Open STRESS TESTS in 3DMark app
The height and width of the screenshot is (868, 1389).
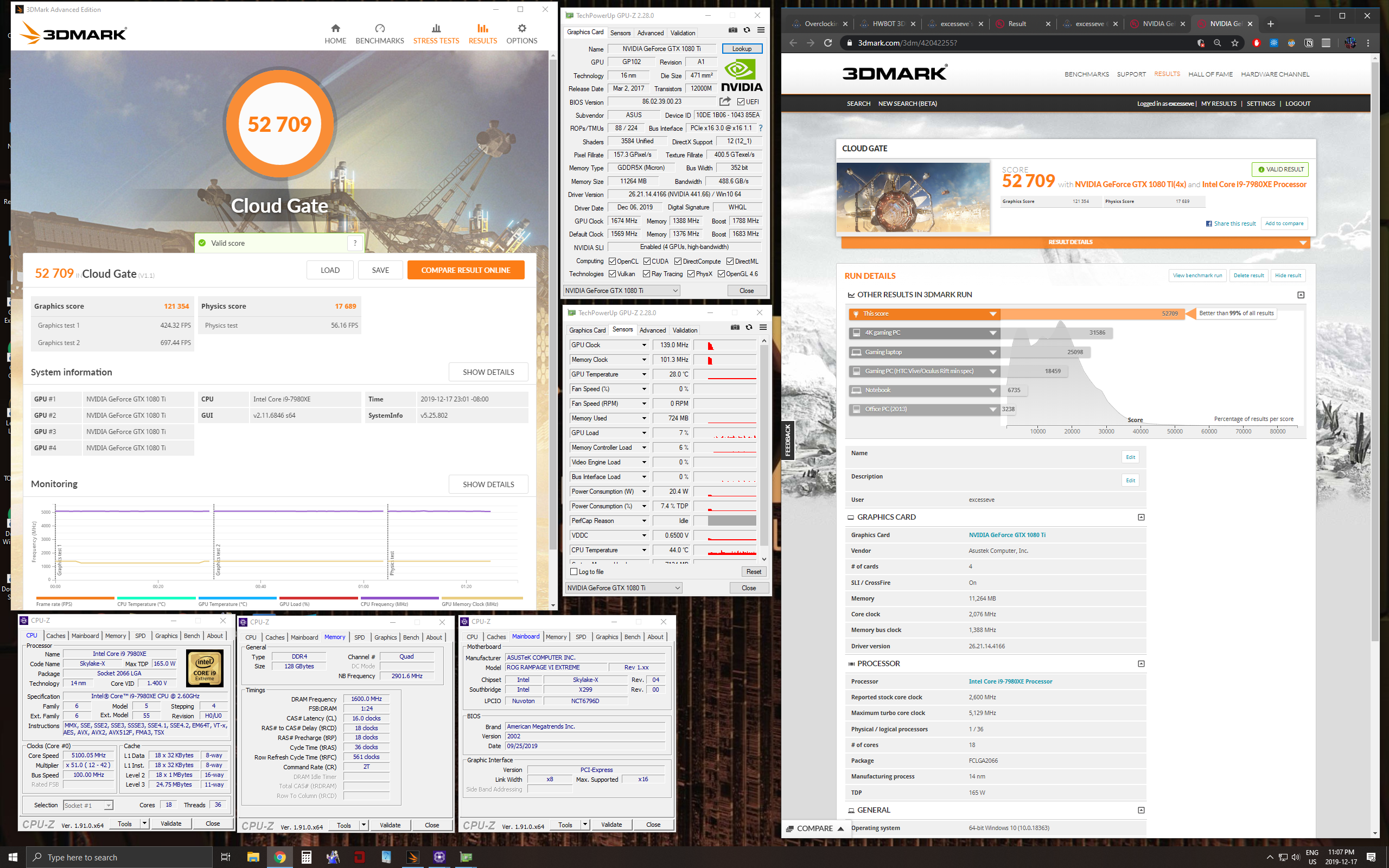tap(436, 34)
